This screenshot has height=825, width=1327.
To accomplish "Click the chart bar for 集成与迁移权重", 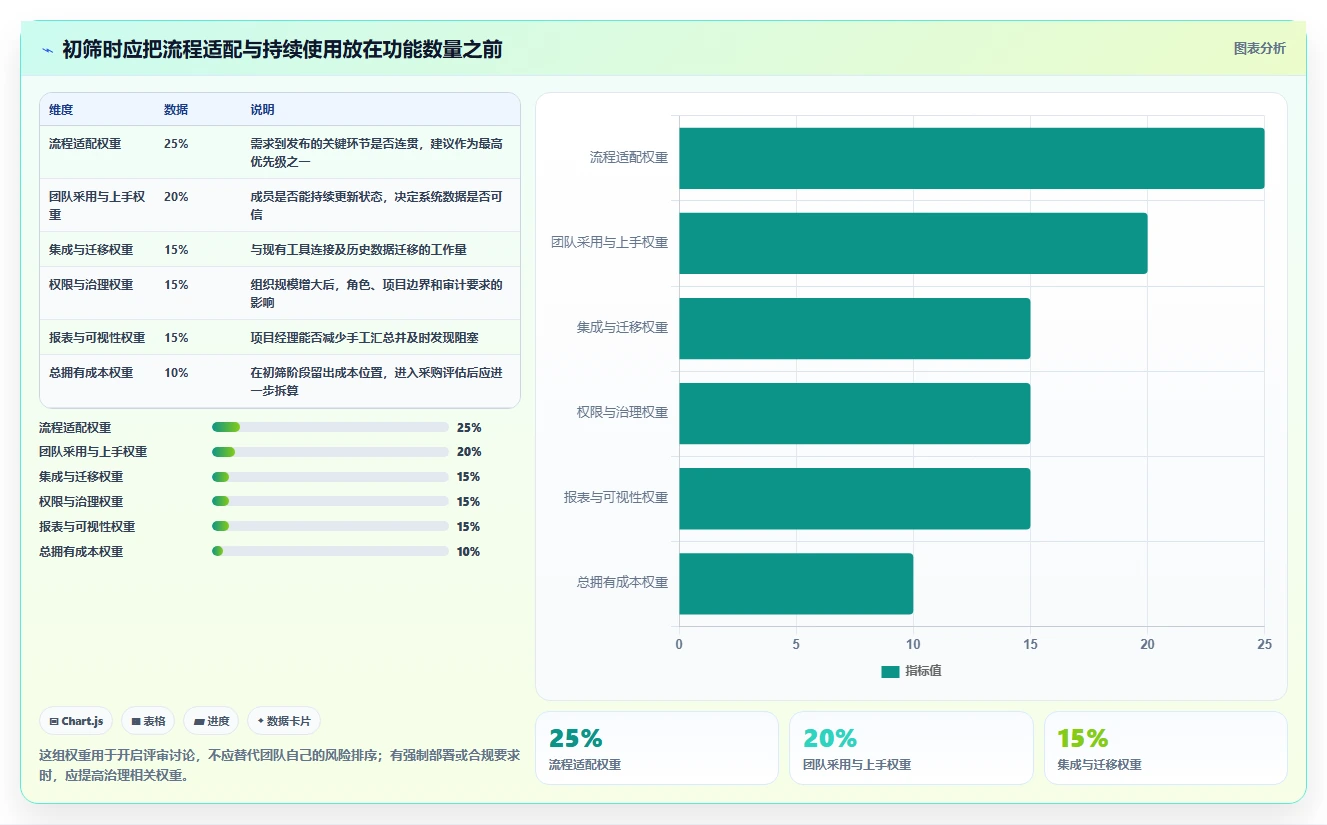I will 855,328.
